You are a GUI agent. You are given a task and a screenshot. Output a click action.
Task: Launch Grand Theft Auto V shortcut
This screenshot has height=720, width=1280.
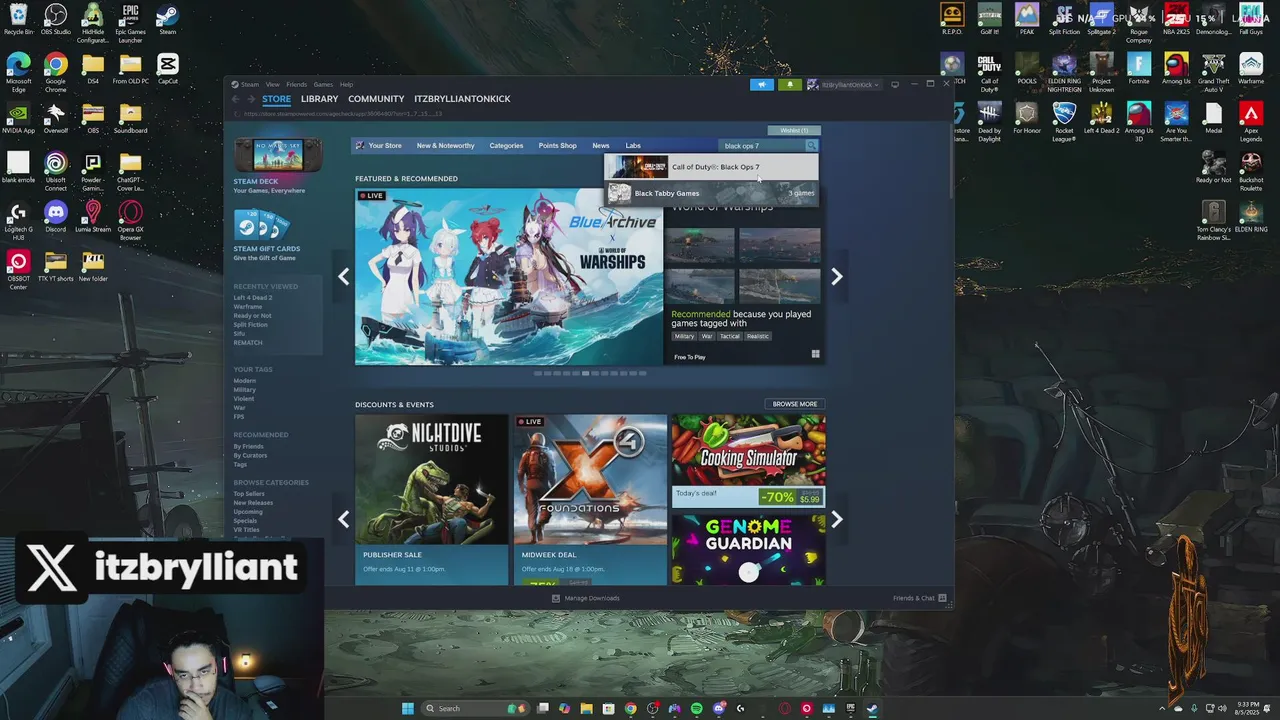click(1213, 72)
